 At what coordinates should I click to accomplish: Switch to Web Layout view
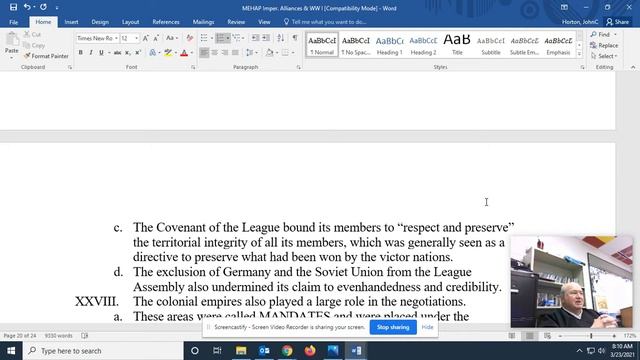(x=547, y=336)
